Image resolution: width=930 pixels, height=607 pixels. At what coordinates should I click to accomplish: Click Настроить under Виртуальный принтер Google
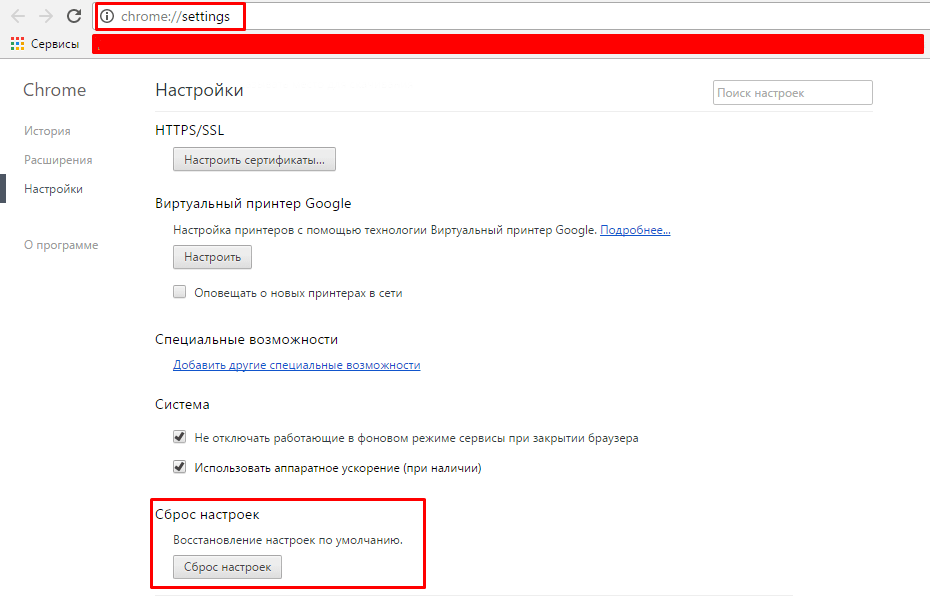tap(212, 257)
